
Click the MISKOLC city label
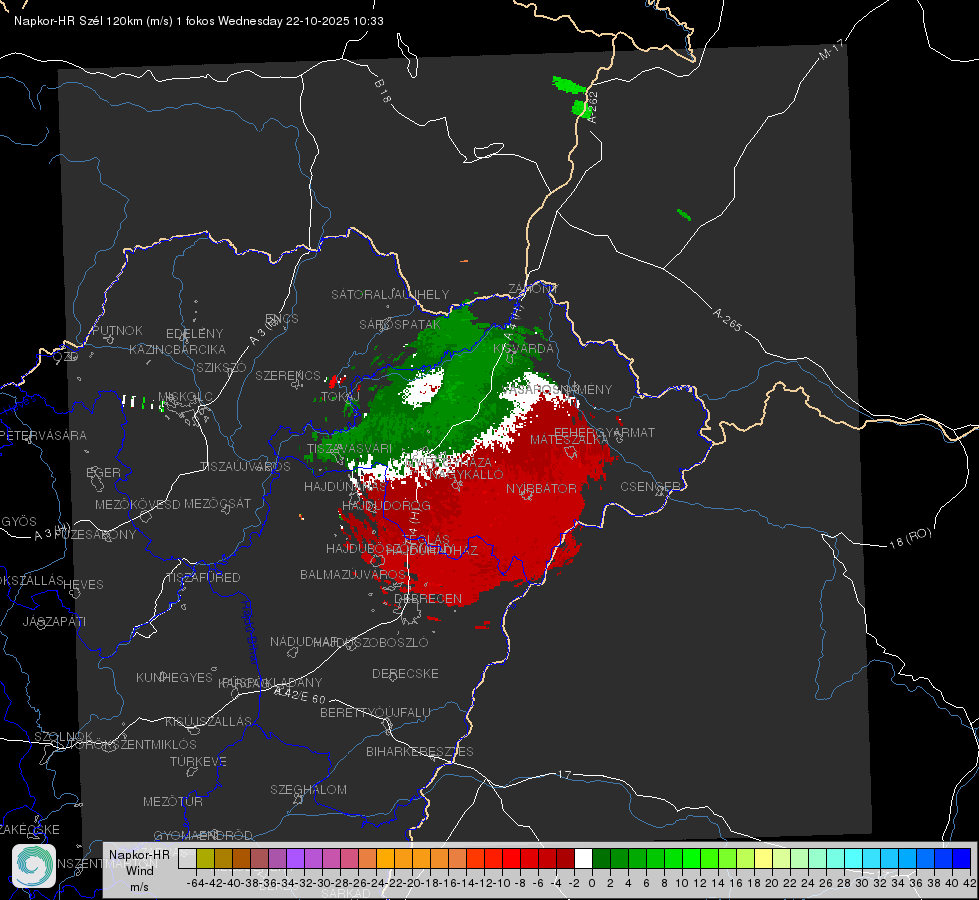pos(185,397)
